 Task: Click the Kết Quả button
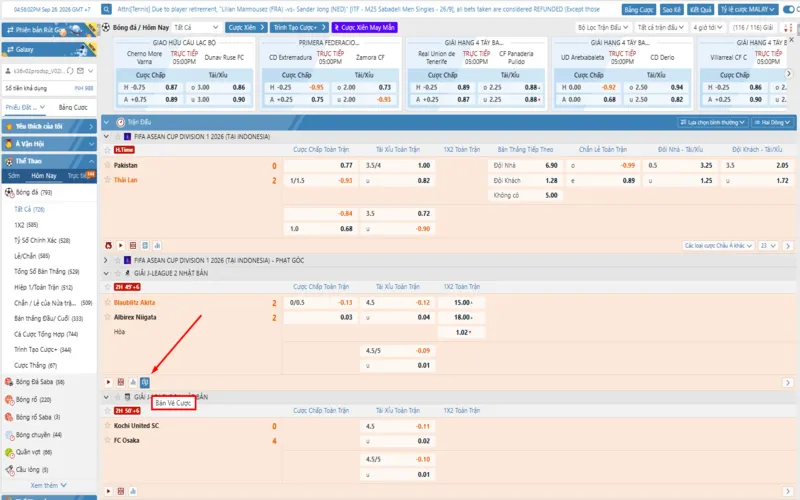(x=701, y=9)
